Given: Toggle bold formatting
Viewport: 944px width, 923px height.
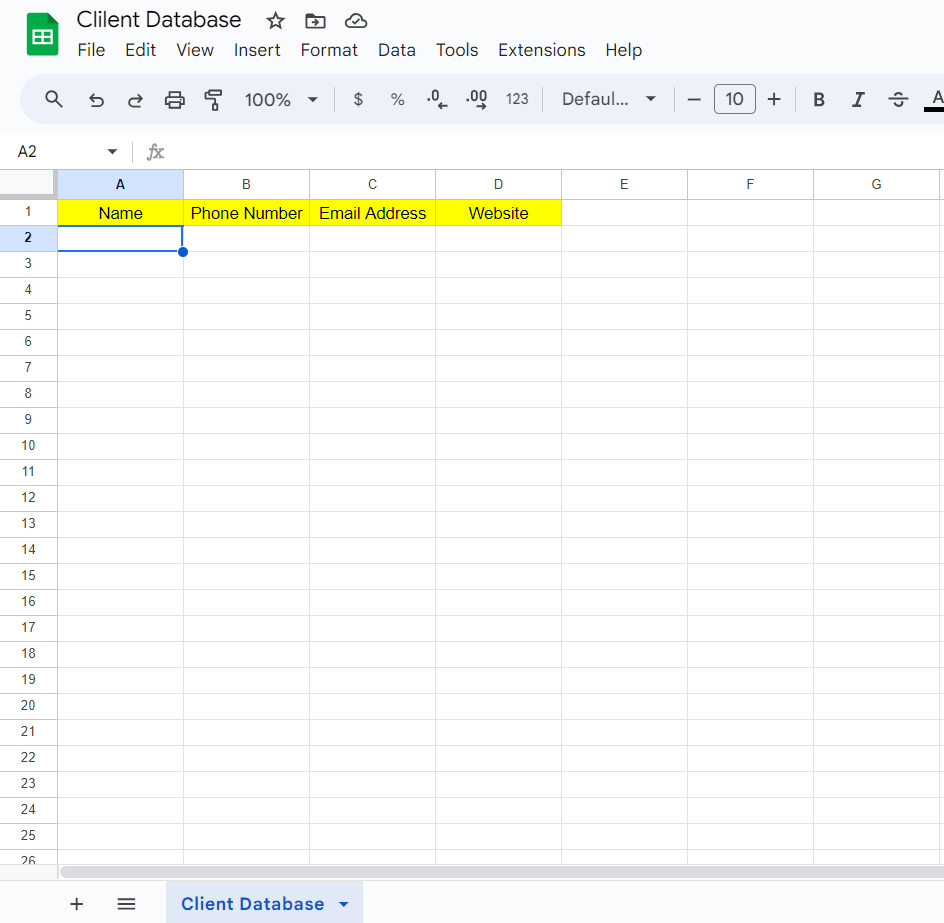Looking at the screenshot, I should 819,99.
